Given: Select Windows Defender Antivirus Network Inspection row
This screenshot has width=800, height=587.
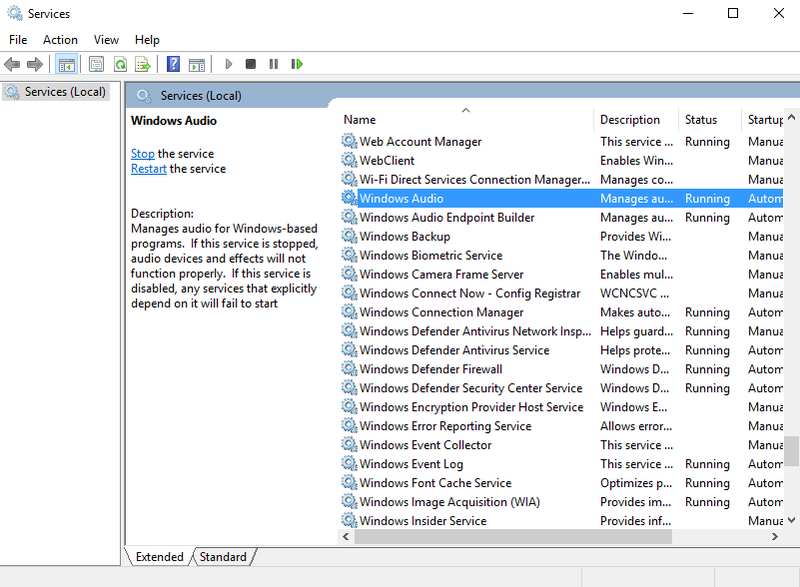Looking at the screenshot, I should click(561, 331).
